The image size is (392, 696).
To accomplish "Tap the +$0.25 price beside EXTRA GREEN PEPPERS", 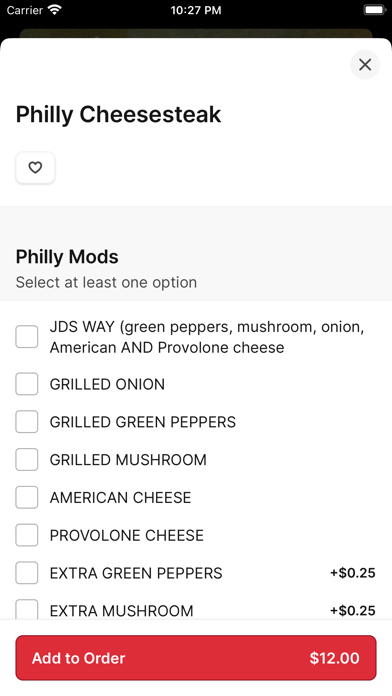I will (x=352, y=573).
